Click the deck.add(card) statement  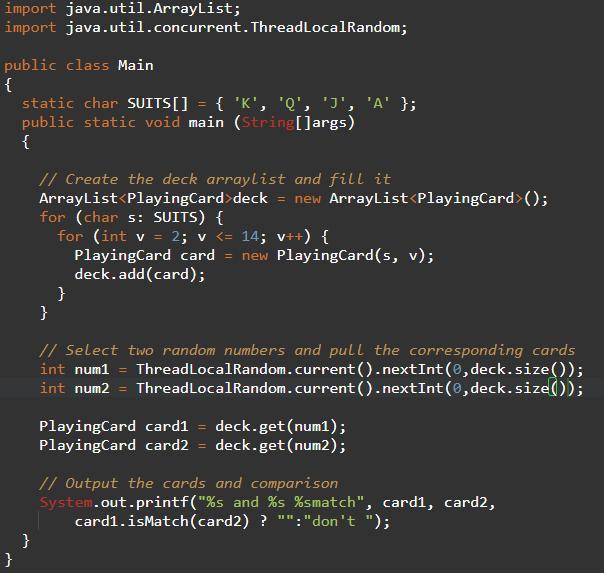coord(140,275)
